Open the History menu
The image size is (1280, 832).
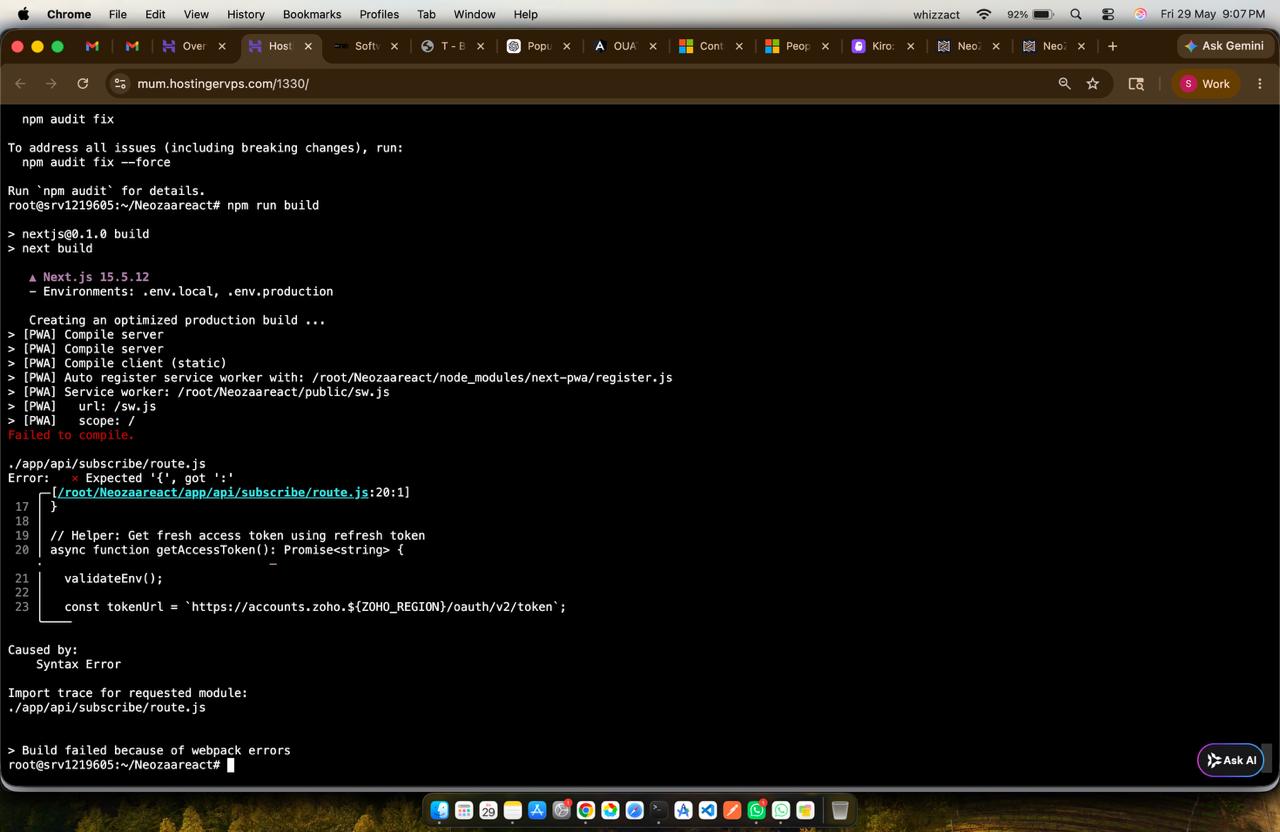tap(245, 14)
